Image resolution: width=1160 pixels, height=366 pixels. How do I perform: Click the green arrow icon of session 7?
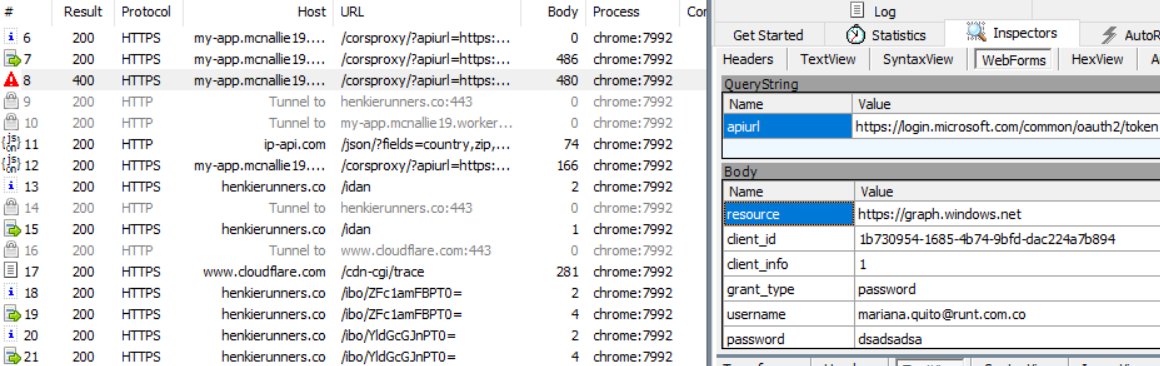coord(12,59)
